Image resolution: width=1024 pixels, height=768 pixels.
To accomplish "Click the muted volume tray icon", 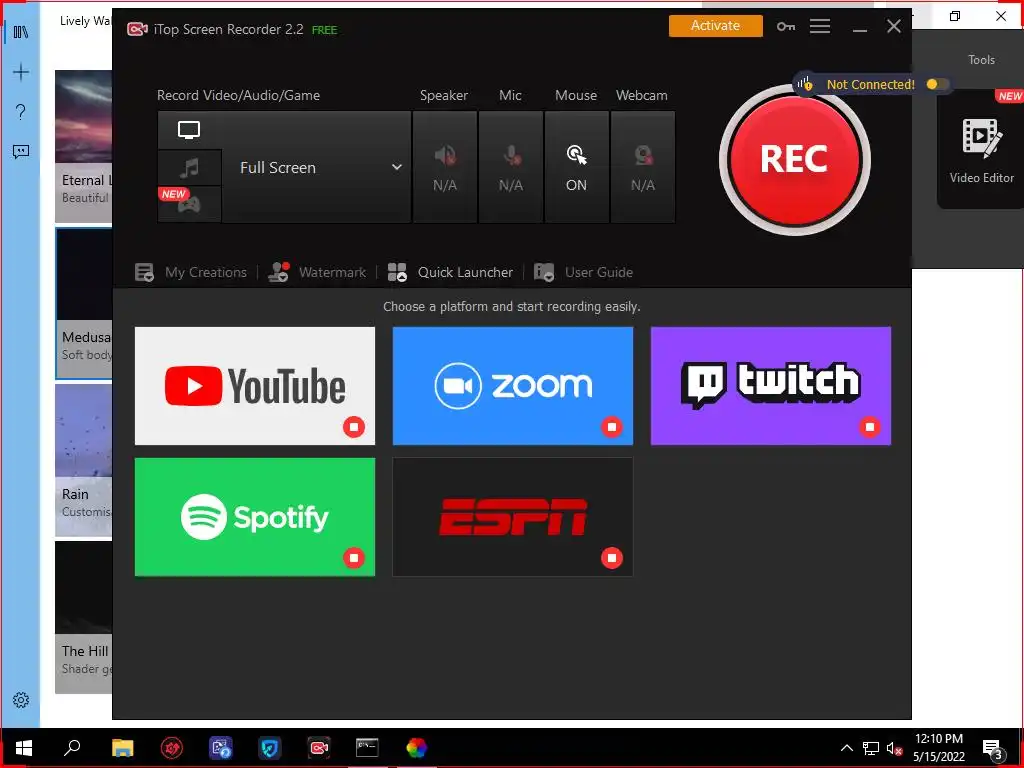I will (x=894, y=748).
